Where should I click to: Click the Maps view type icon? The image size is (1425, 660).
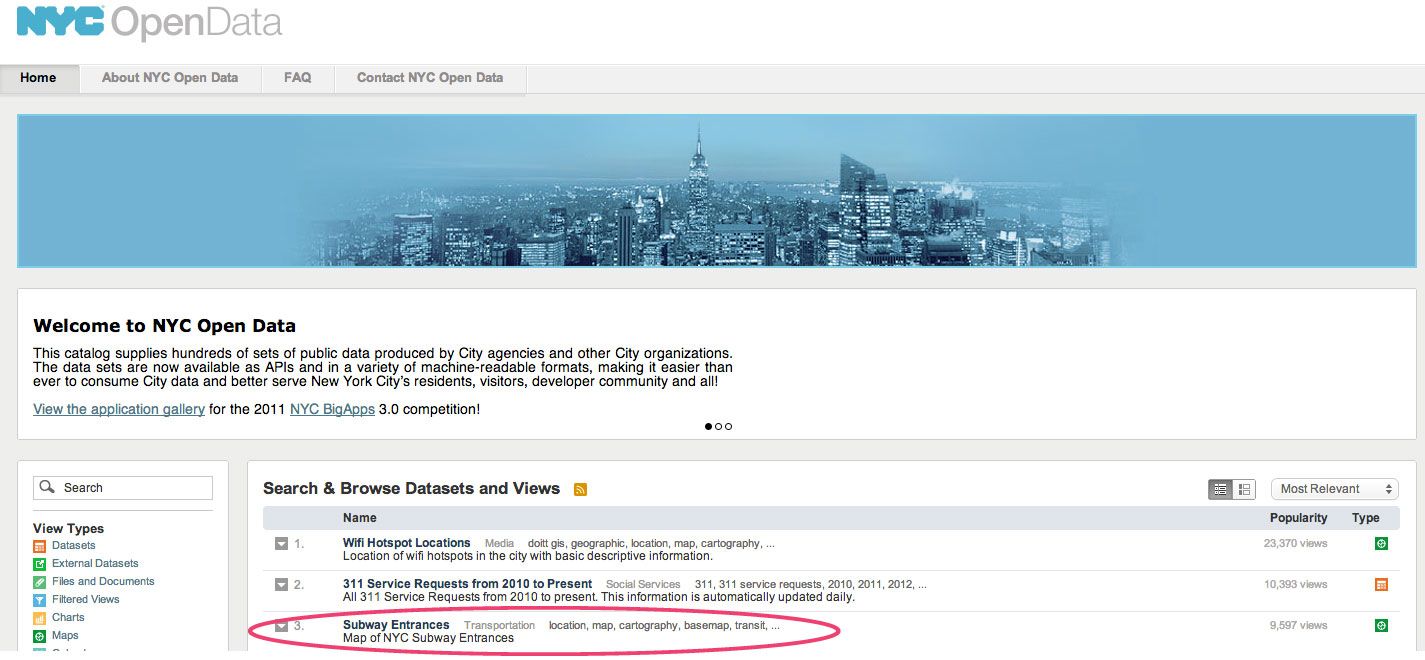(x=39, y=635)
